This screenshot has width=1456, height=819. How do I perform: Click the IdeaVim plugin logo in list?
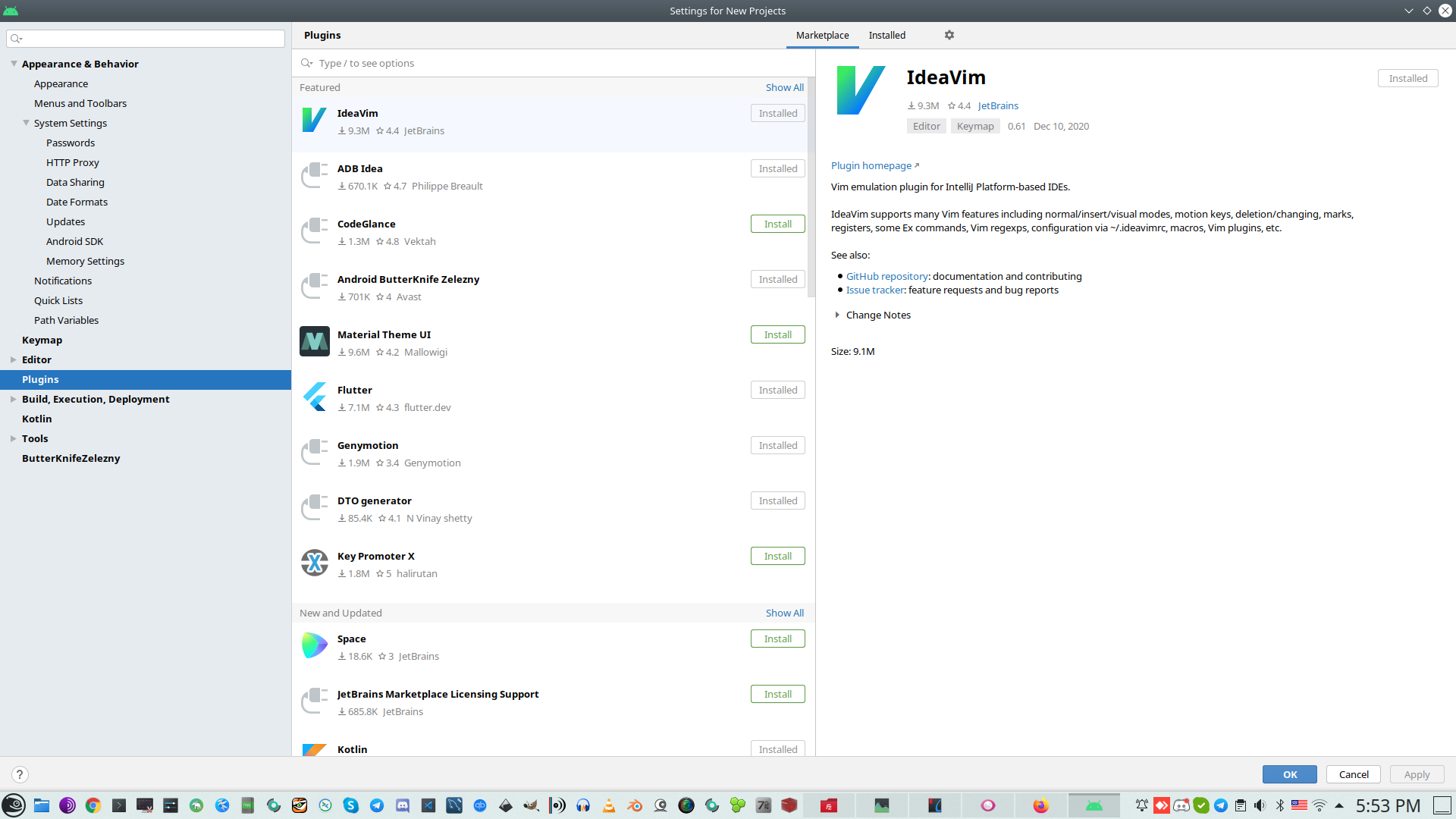pos(314,121)
